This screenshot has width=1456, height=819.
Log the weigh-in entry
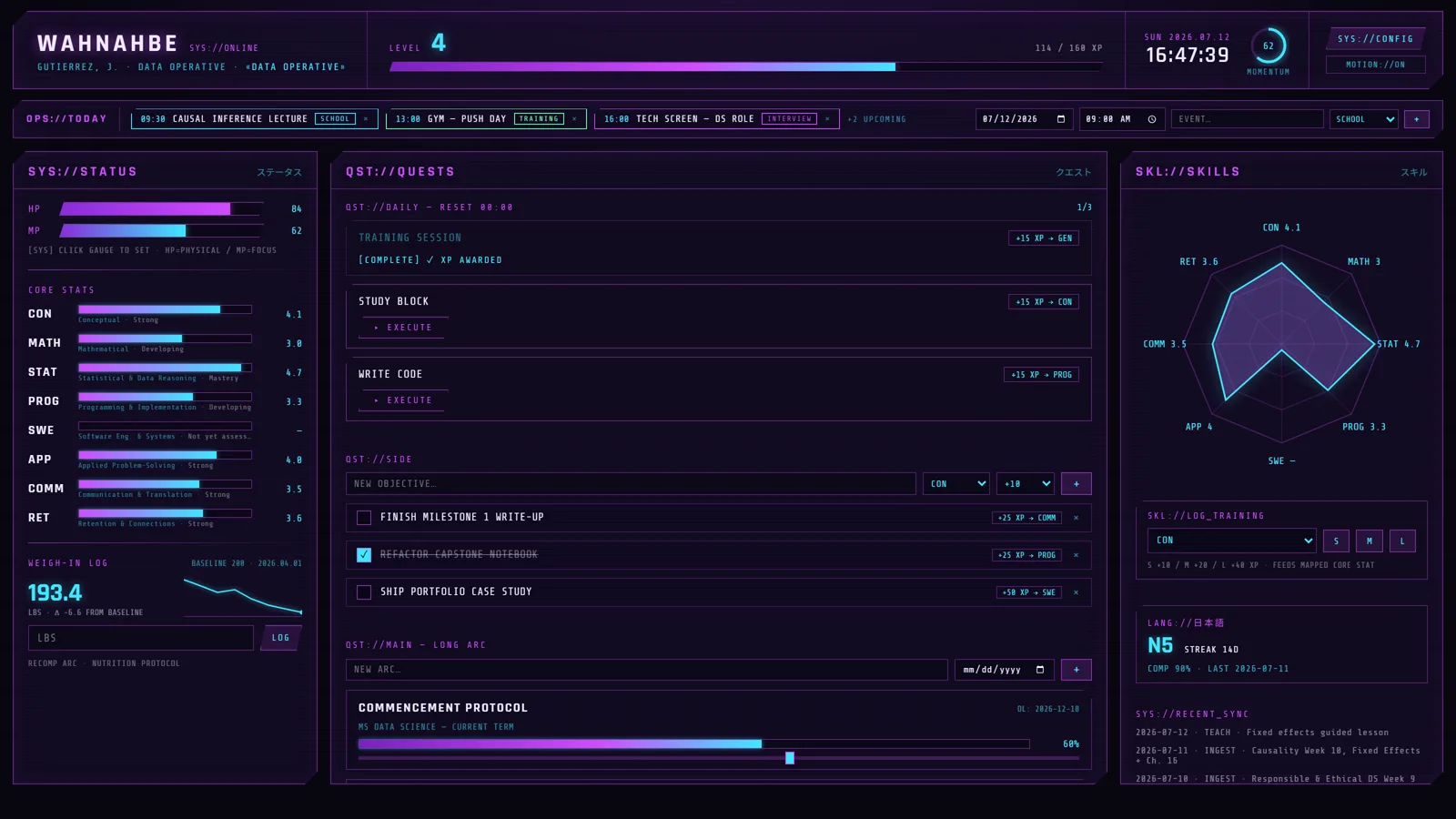pos(281,638)
